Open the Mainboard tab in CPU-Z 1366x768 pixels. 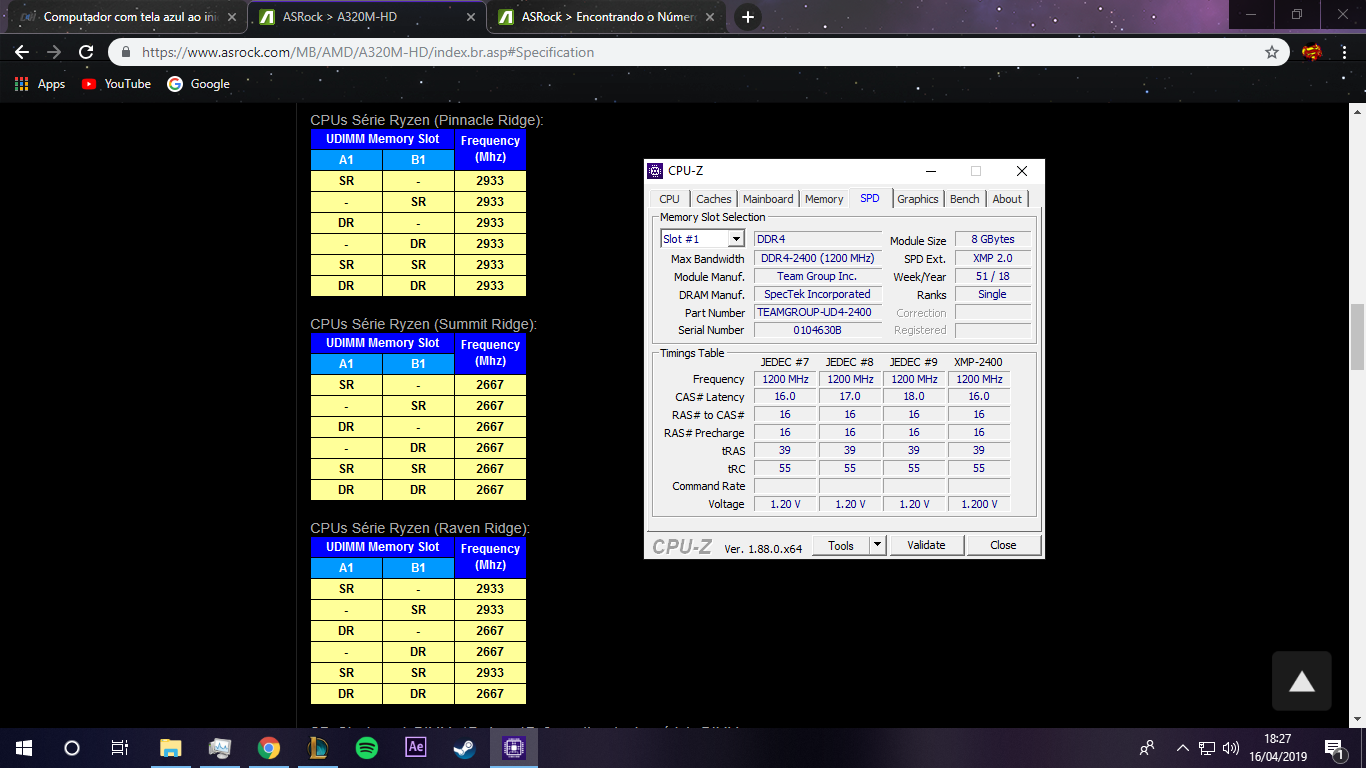pos(767,199)
